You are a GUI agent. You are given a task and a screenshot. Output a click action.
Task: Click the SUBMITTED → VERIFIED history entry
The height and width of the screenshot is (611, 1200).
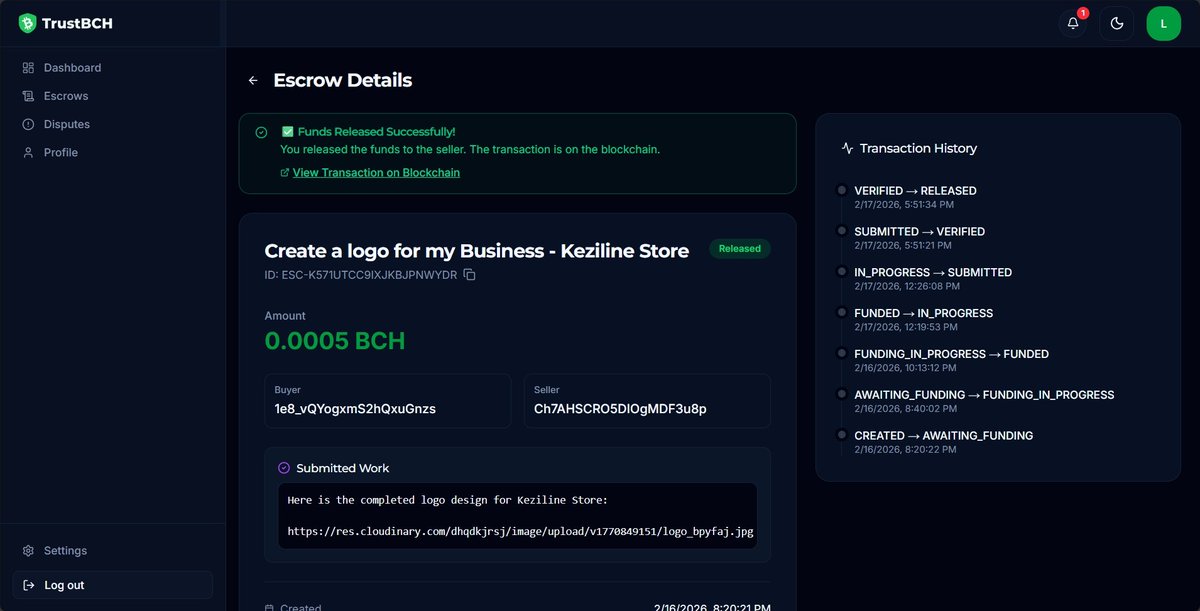point(919,232)
